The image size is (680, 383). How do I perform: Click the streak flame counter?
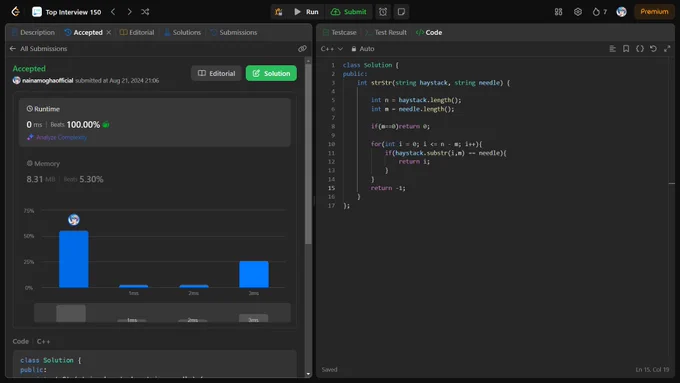click(600, 12)
